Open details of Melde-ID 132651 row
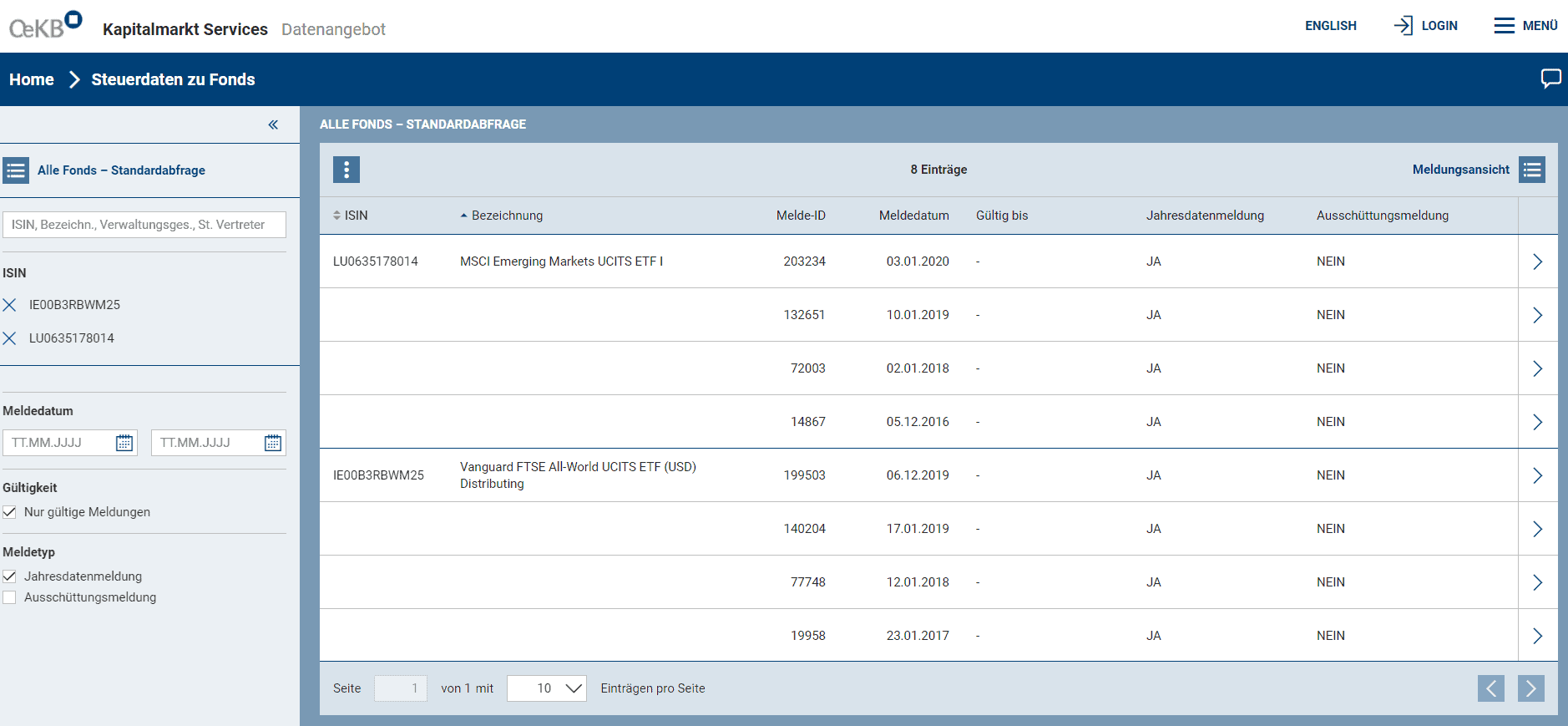 click(1537, 315)
